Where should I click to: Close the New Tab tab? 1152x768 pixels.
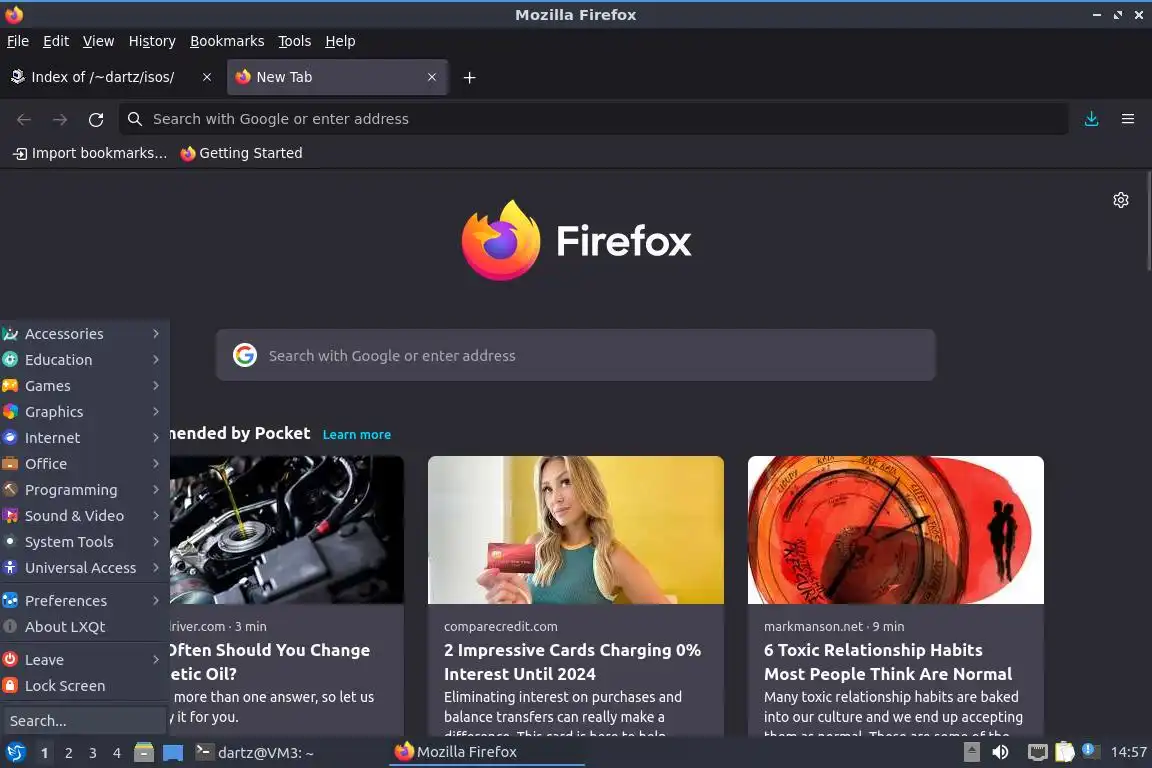(x=432, y=77)
